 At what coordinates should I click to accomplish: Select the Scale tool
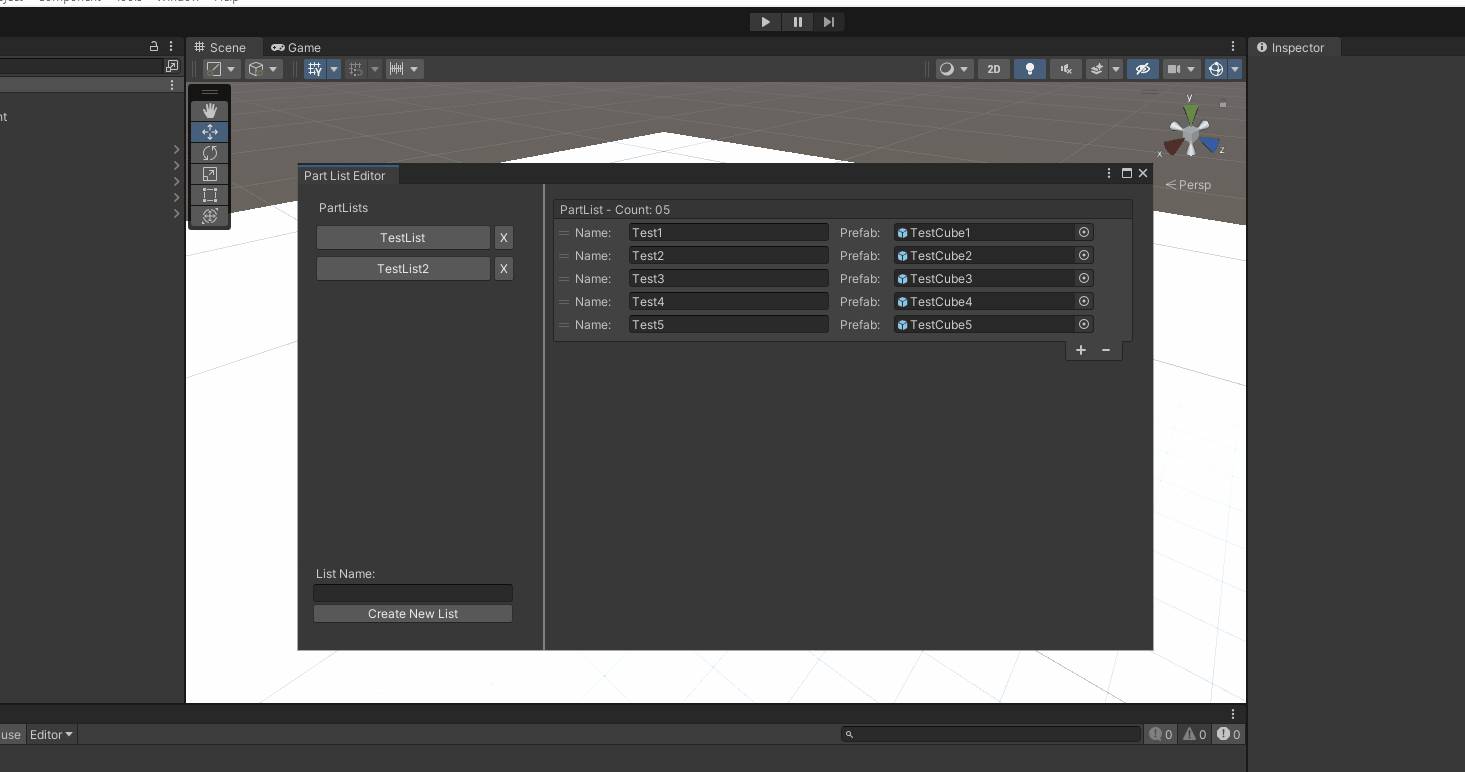click(209, 173)
